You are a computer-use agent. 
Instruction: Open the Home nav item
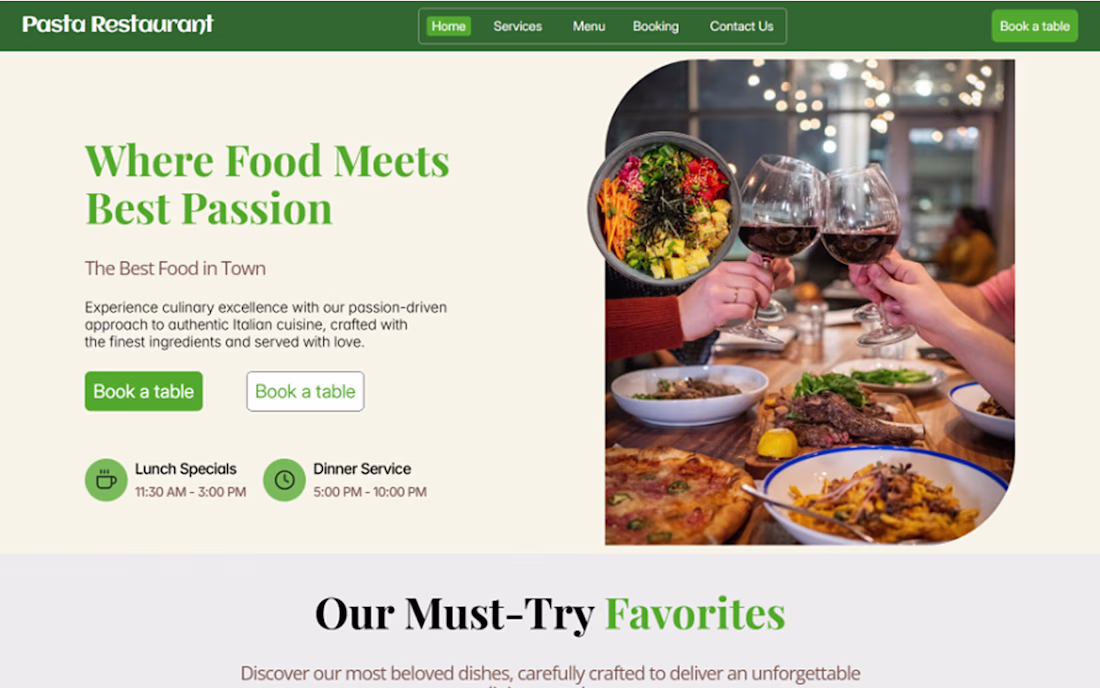pos(448,26)
